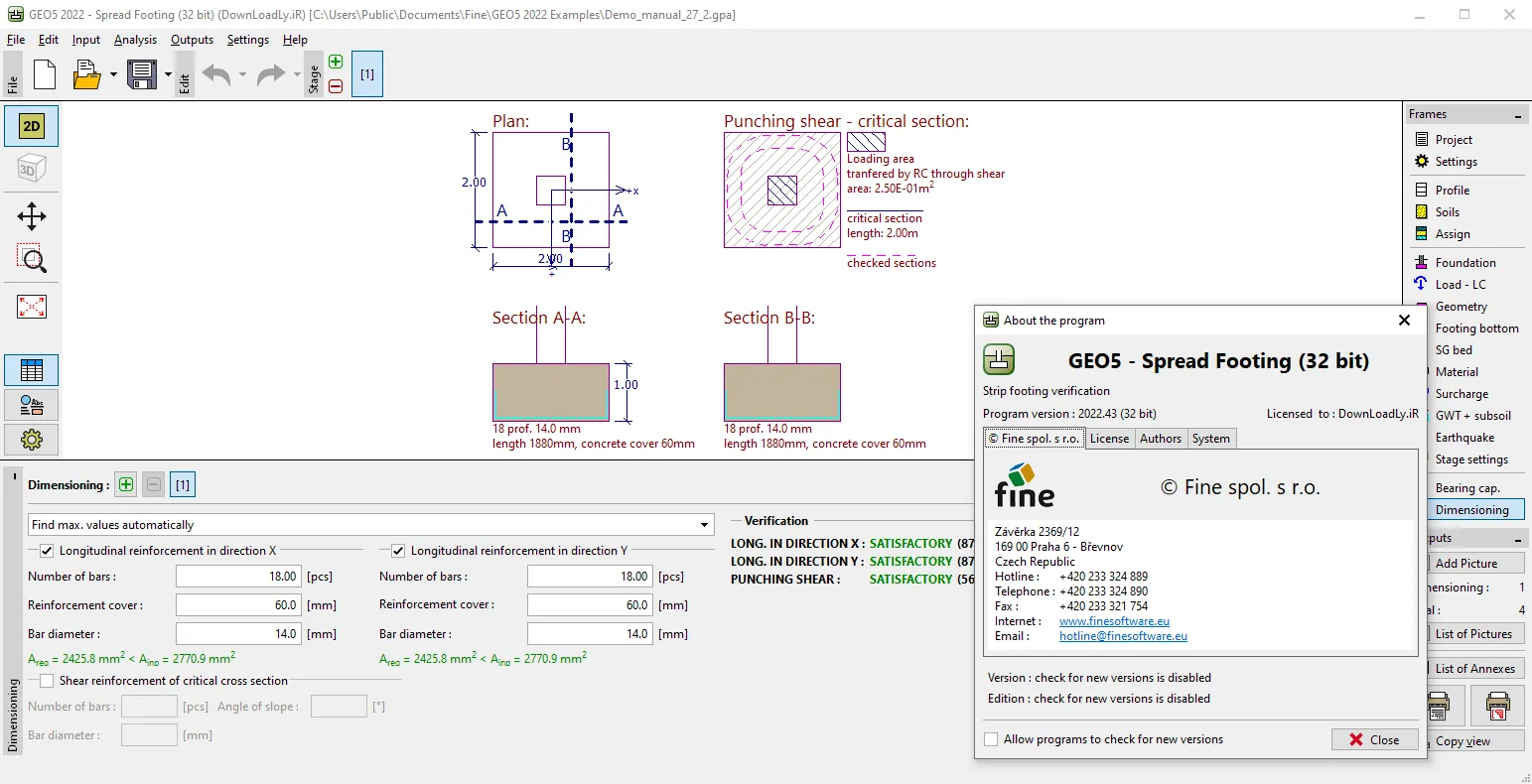Switch to License tab in About dialog
The width and height of the screenshot is (1532, 784).
[x=1109, y=439]
